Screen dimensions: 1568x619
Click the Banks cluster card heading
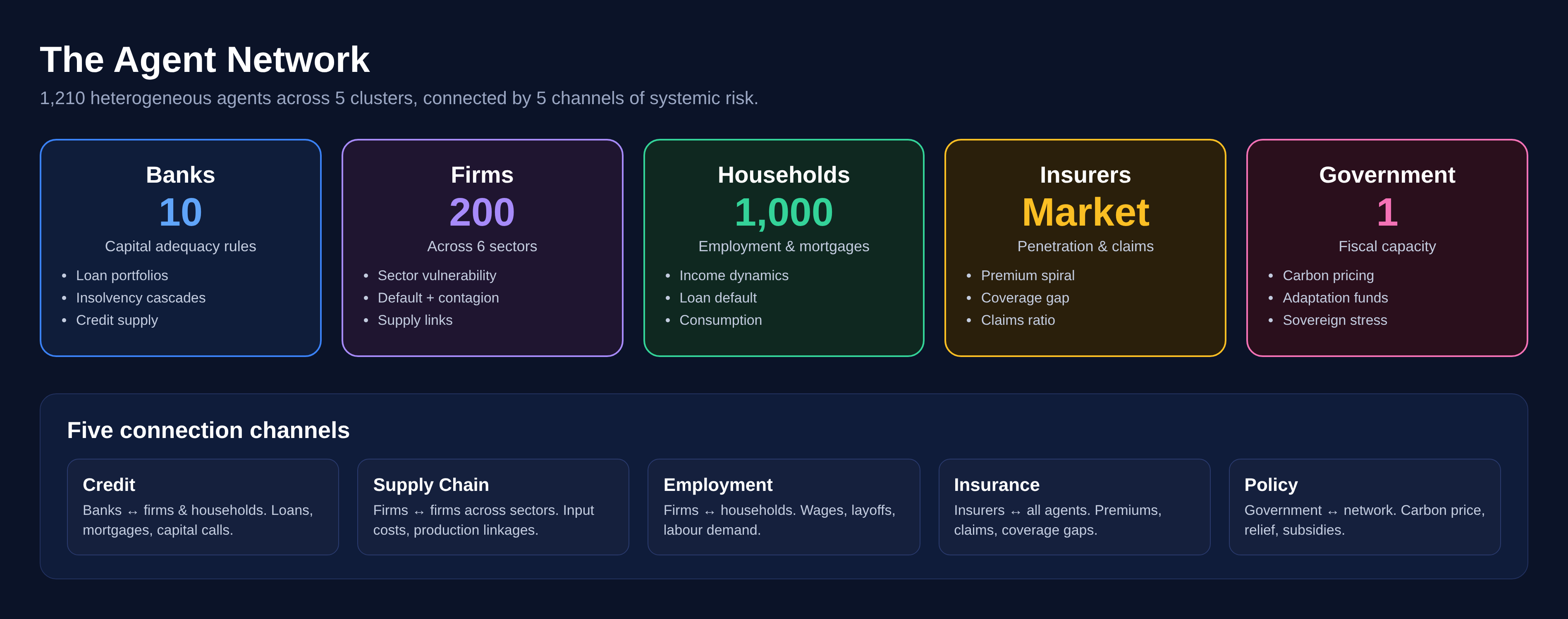coord(180,175)
